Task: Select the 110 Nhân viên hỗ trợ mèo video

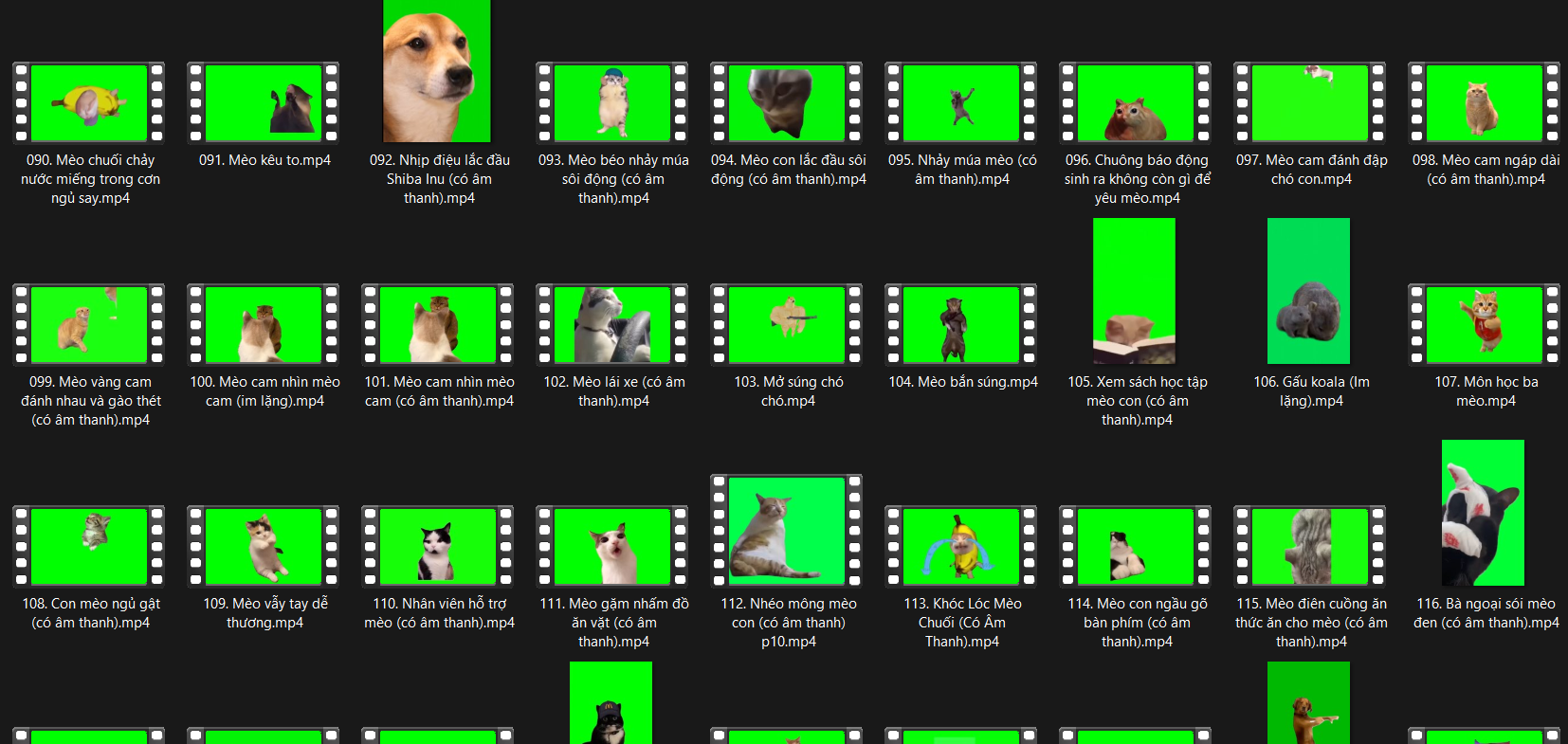Action: point(438,547)
